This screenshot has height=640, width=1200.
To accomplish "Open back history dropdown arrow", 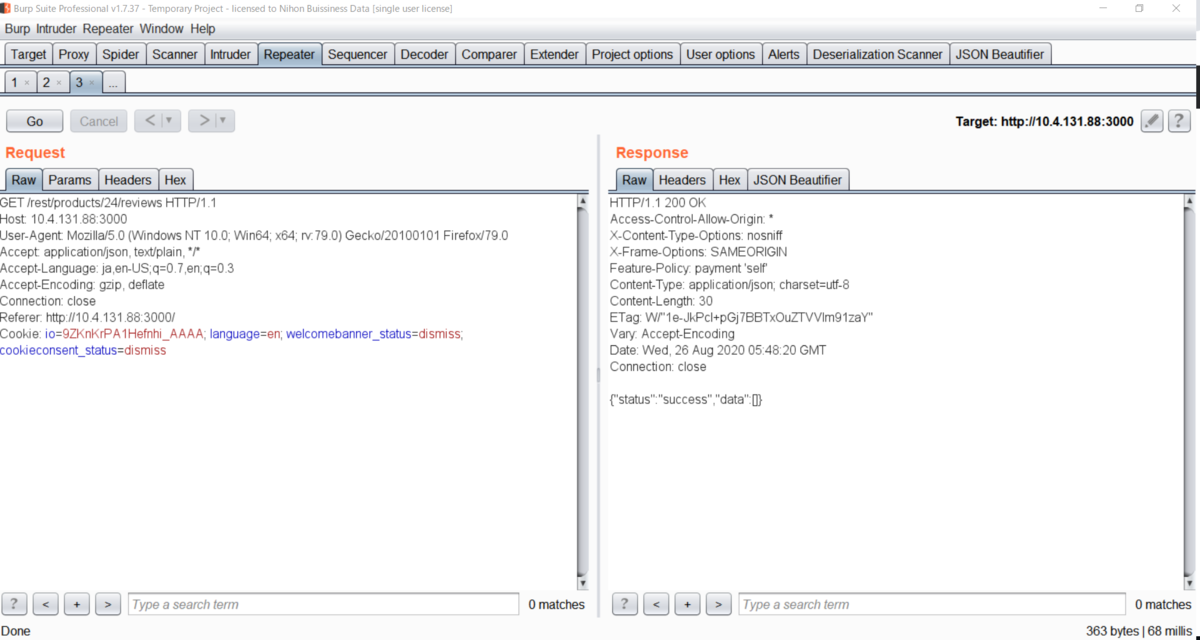I will click(x=169, y=121).
